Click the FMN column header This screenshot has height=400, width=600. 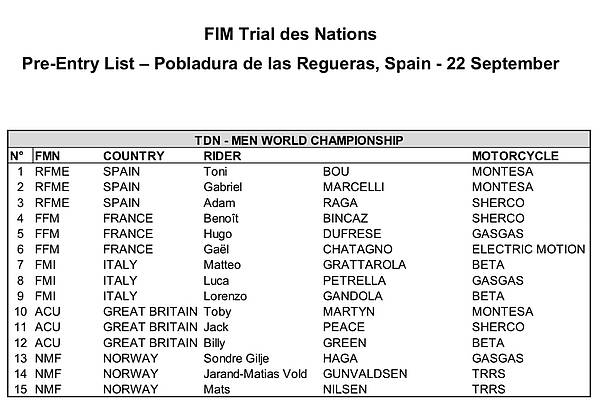pyautogui.click(x=47, y=156)
